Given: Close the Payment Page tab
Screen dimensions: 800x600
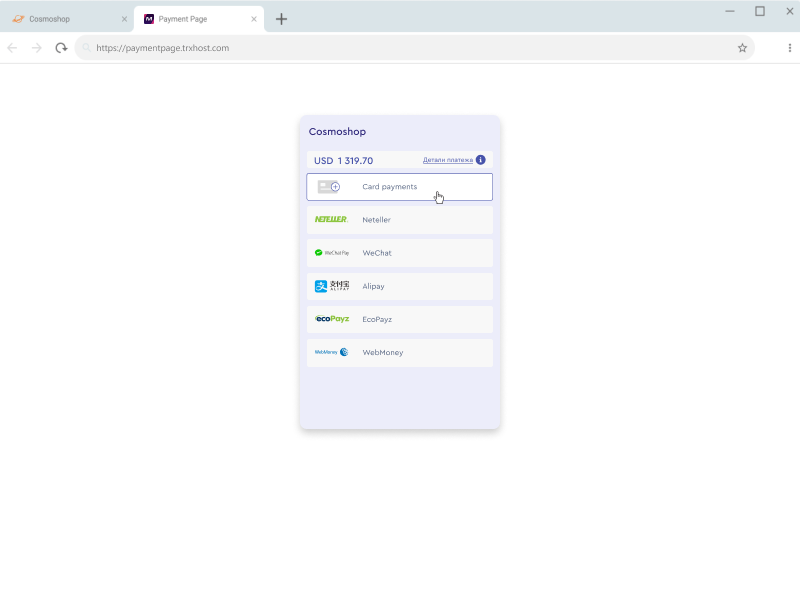Looking at the screenshot, I should pyautogui.click(x=254, y=19).
